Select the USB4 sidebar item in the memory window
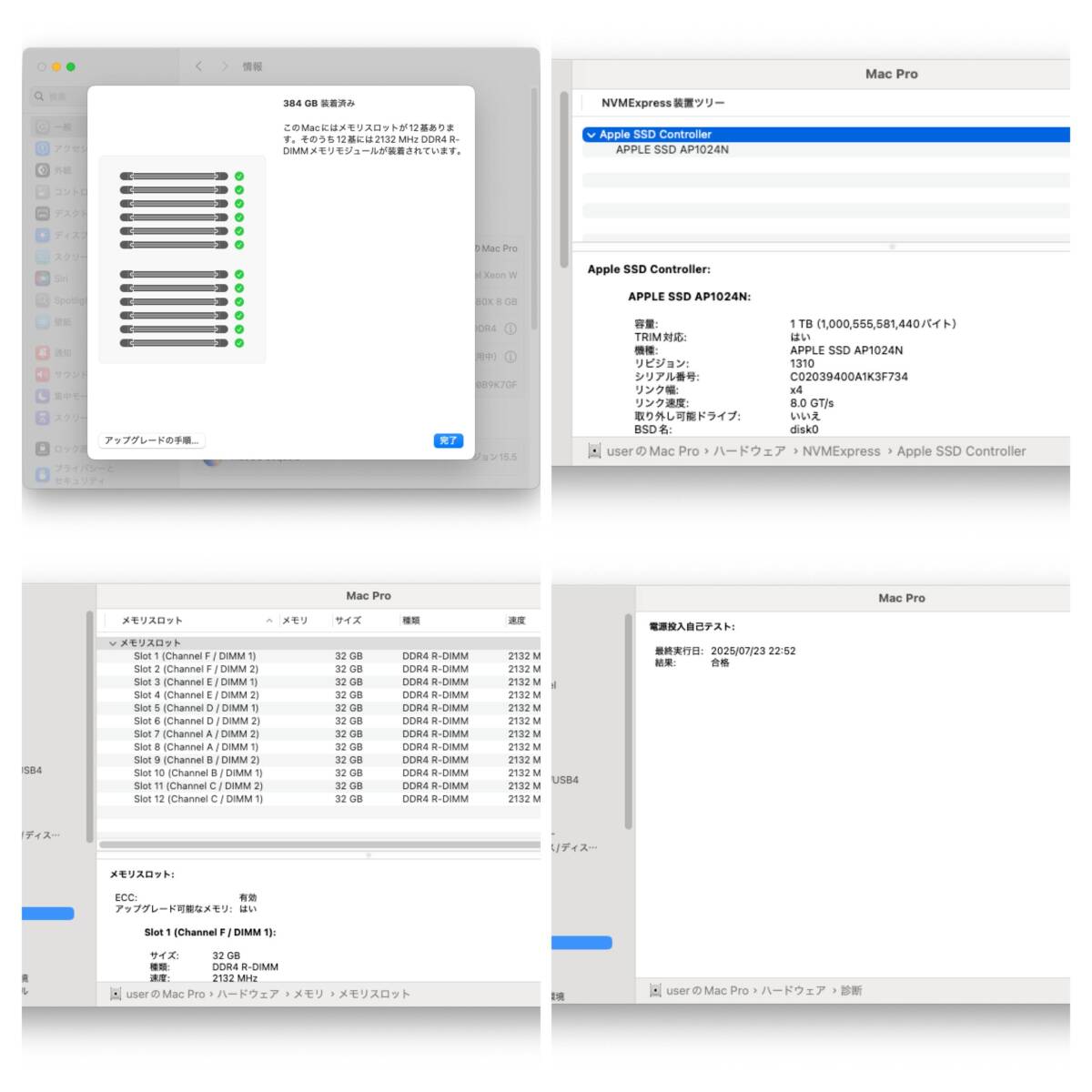The width and height of the screenshot is (1092, 1092). coord(32,770)
